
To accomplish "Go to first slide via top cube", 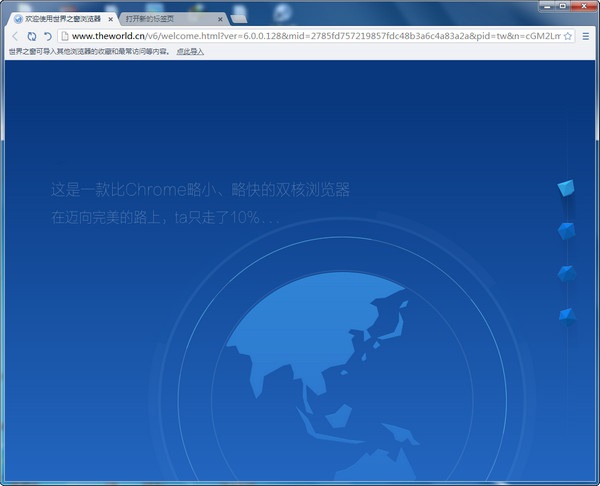I will [566, 188].
